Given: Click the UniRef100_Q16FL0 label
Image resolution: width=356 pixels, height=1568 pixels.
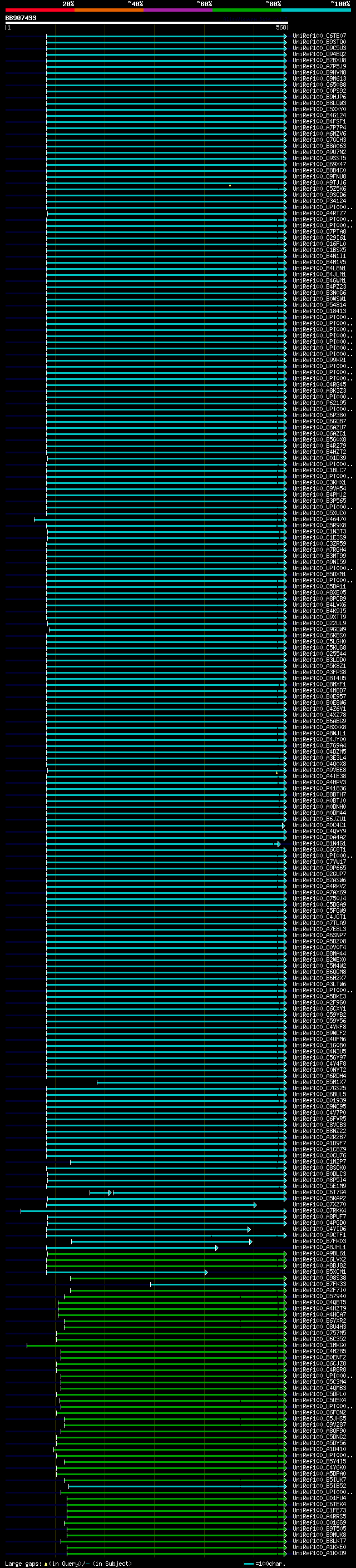Looking at the screenshot, I should [319, 244].
